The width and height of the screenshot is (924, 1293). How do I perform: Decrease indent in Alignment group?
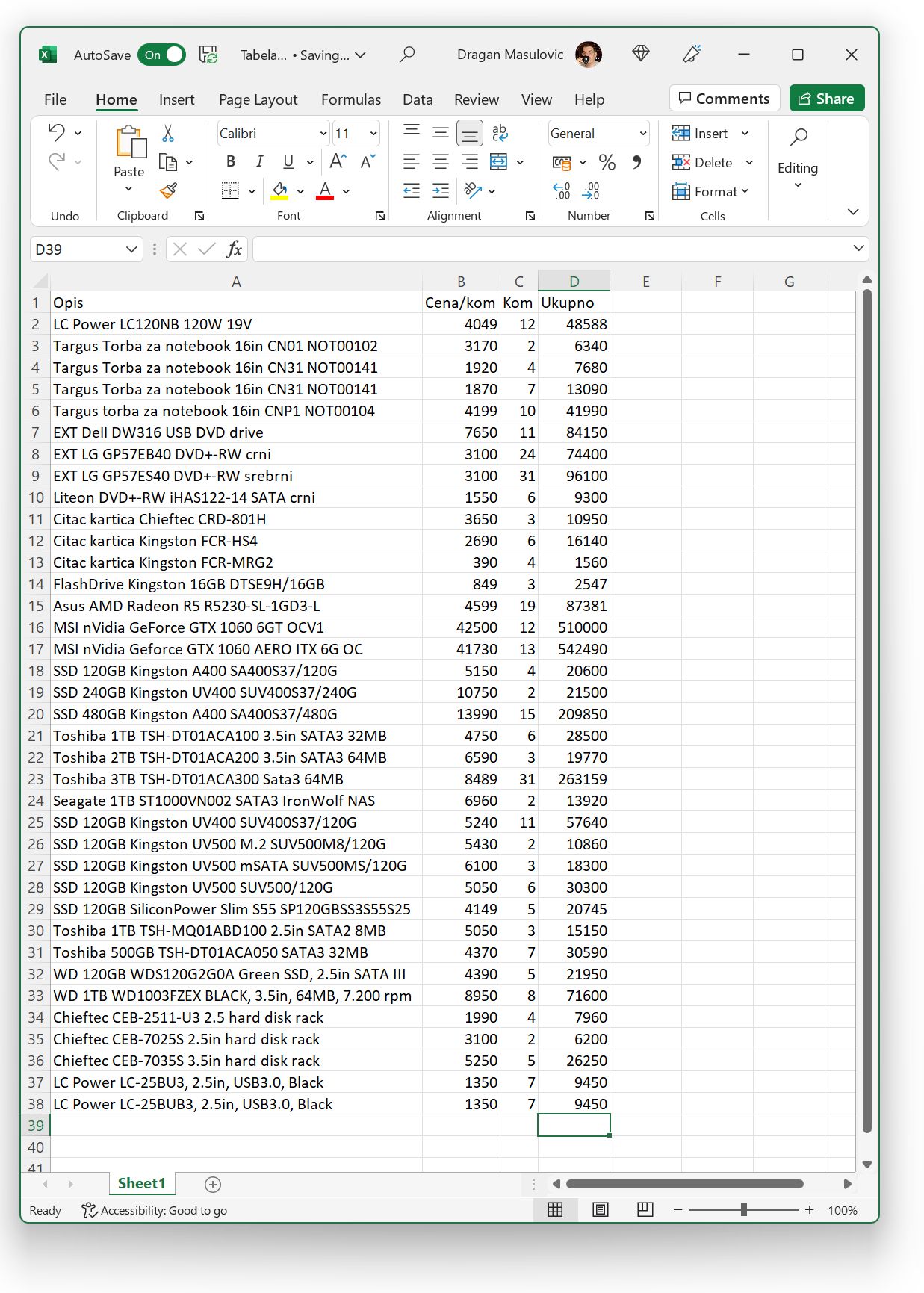tap(412, 190)
